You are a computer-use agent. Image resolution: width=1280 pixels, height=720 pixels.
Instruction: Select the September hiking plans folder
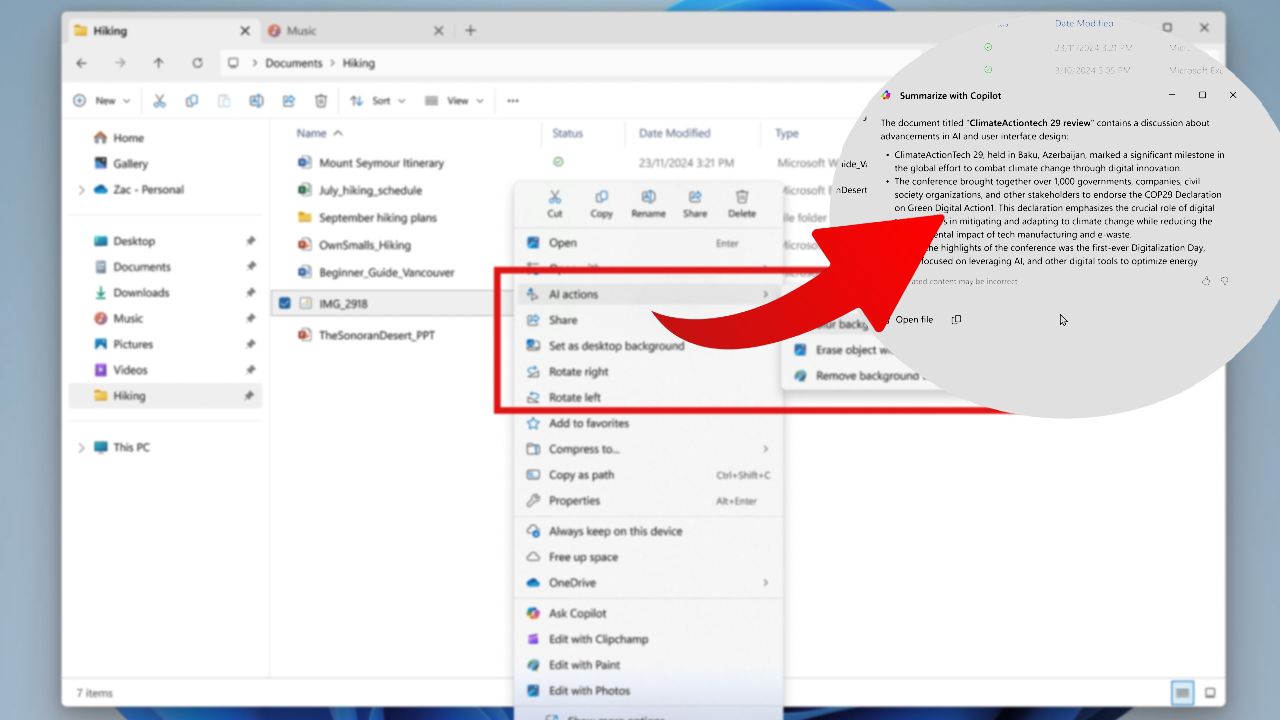377,218
